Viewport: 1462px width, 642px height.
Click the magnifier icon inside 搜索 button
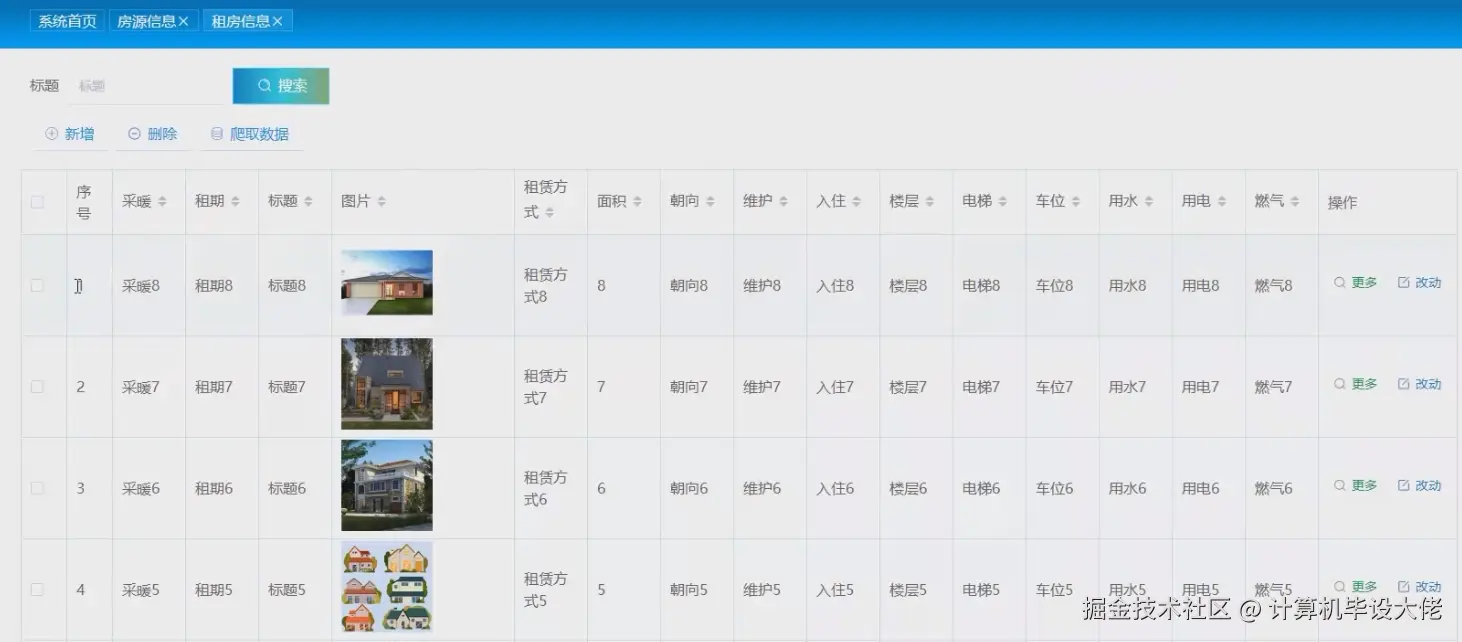point(263,85)
